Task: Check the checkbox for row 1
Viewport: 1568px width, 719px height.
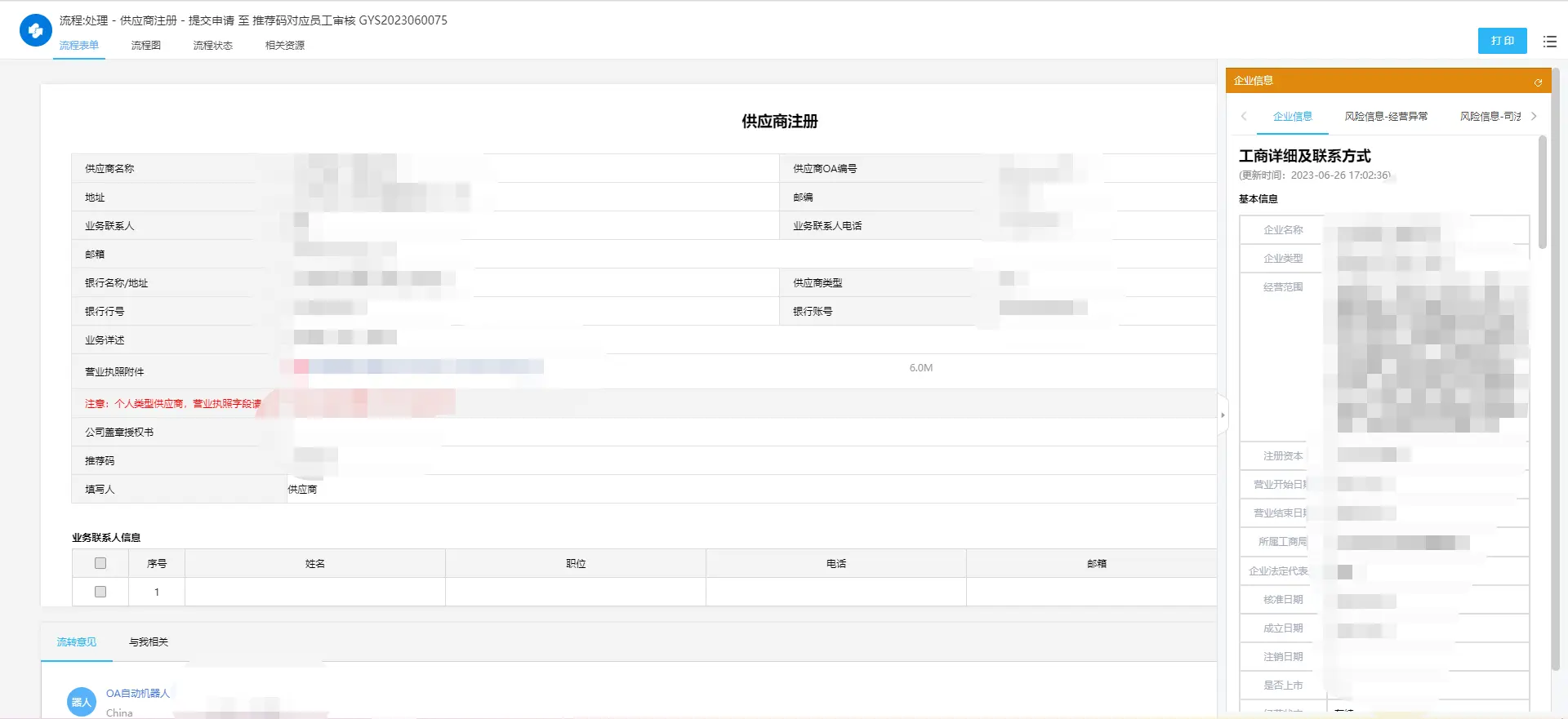Action: [100, 592]
